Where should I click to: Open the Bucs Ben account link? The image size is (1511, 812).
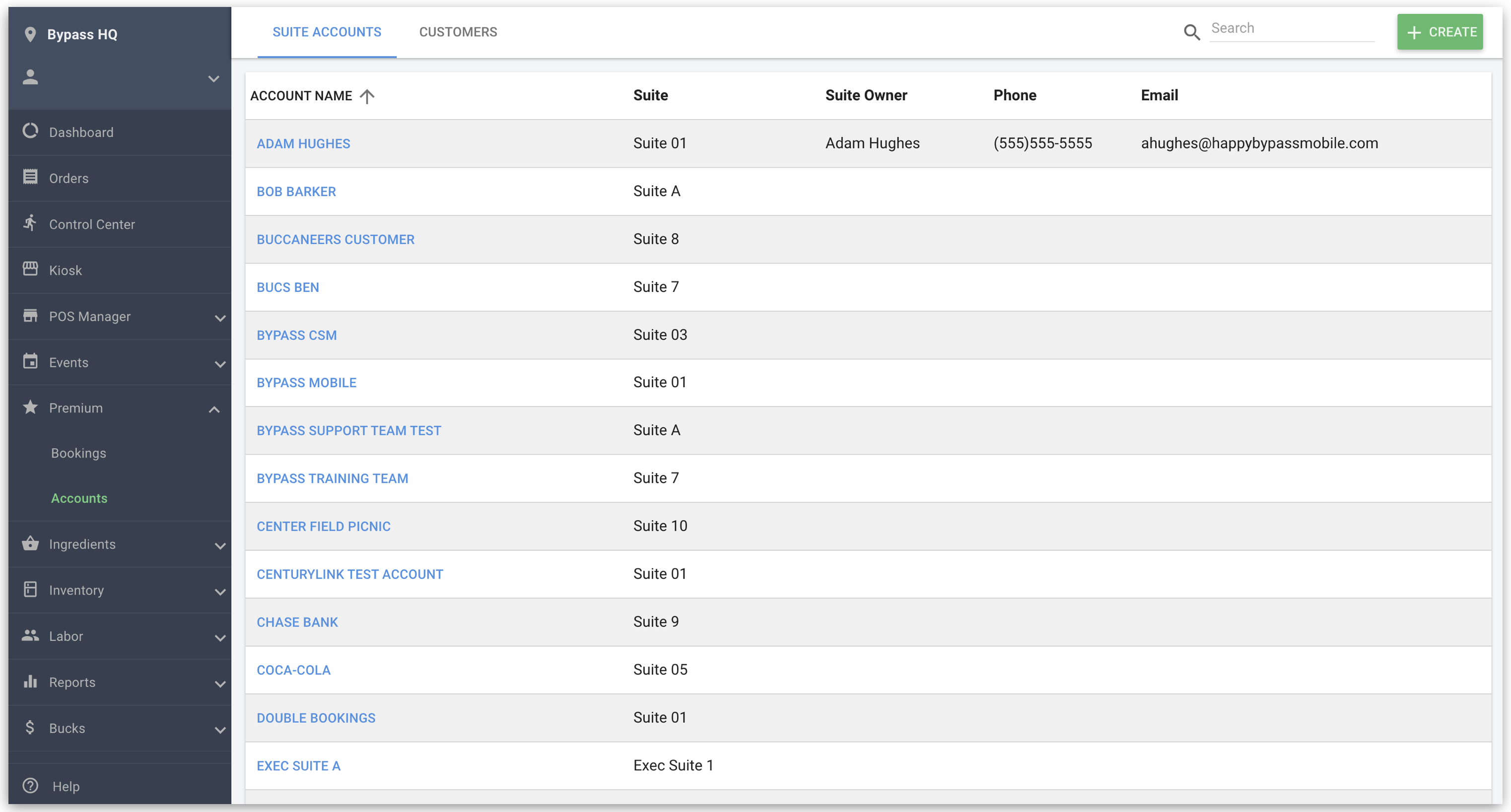point(288,287)
